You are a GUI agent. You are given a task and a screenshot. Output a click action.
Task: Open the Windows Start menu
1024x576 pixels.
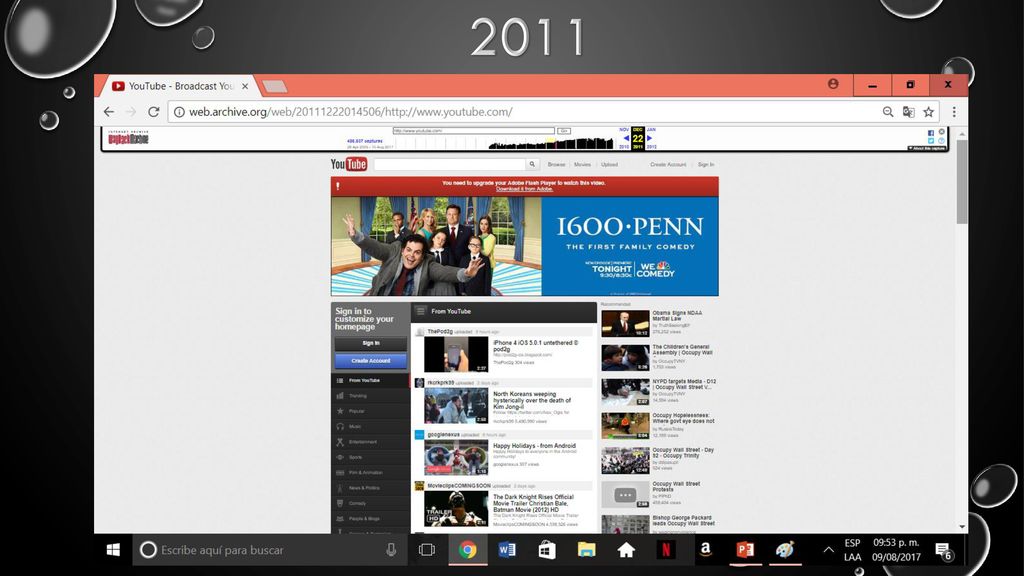113,550
